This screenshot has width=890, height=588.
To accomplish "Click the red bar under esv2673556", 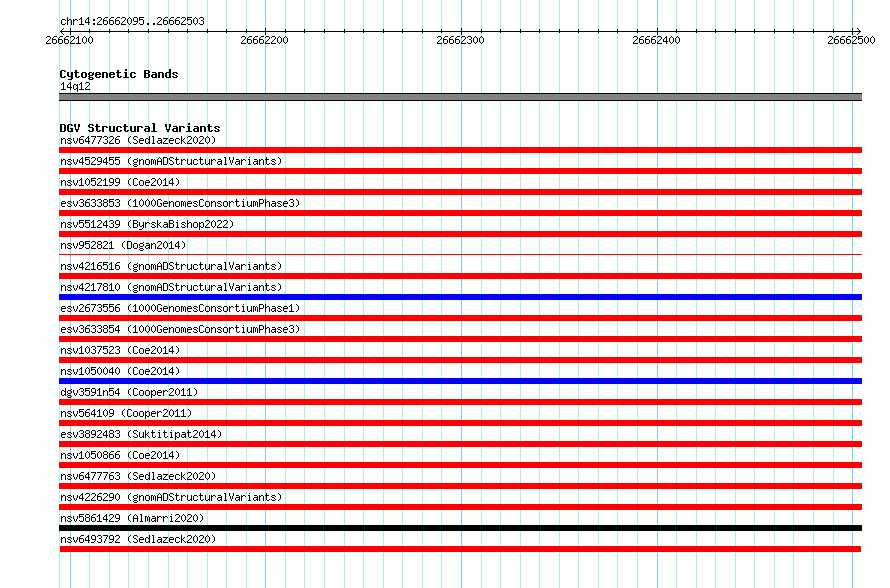I will 460,318.
